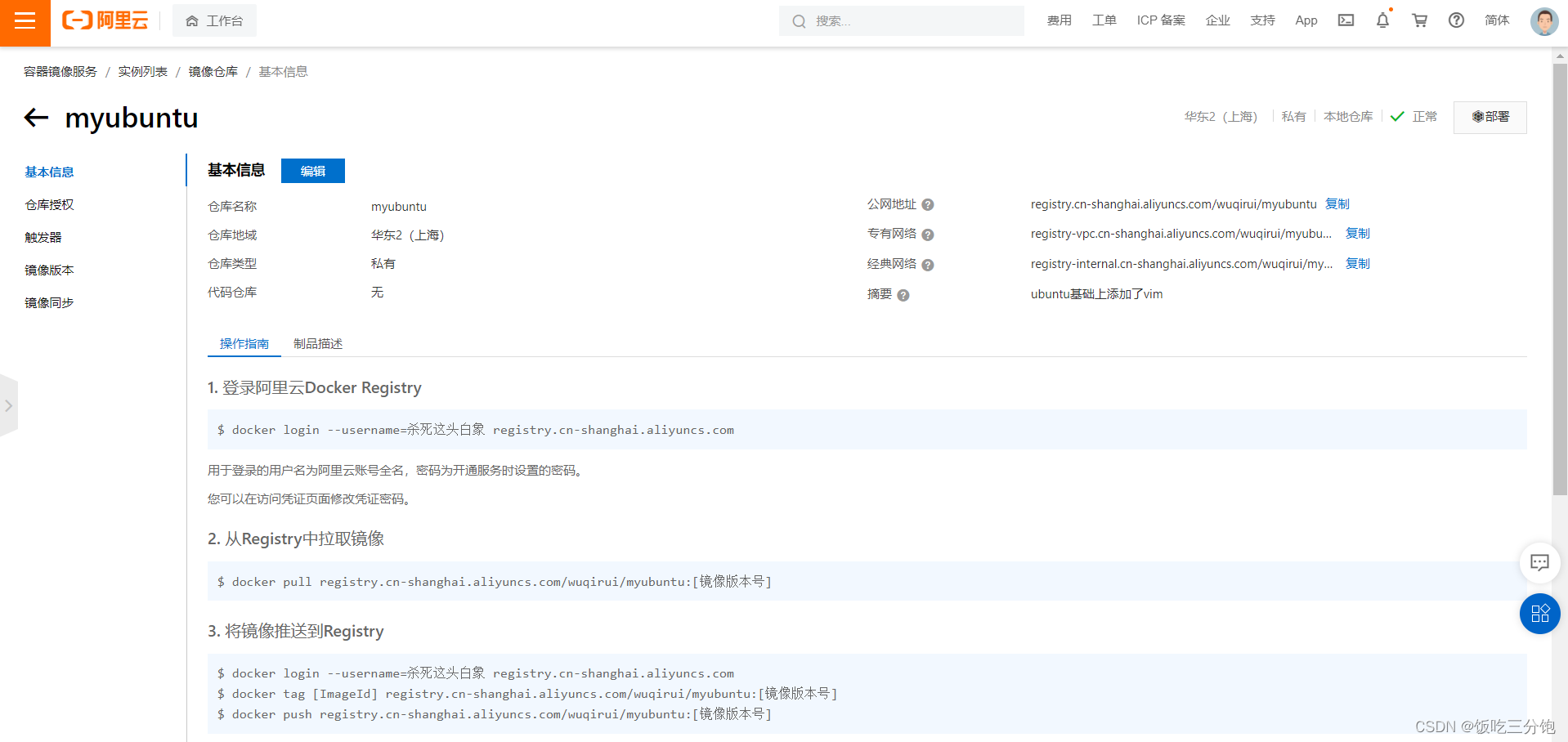Open the ICP 备案 menu
The image size is (1568, 742).
[x=1161, y=20]
